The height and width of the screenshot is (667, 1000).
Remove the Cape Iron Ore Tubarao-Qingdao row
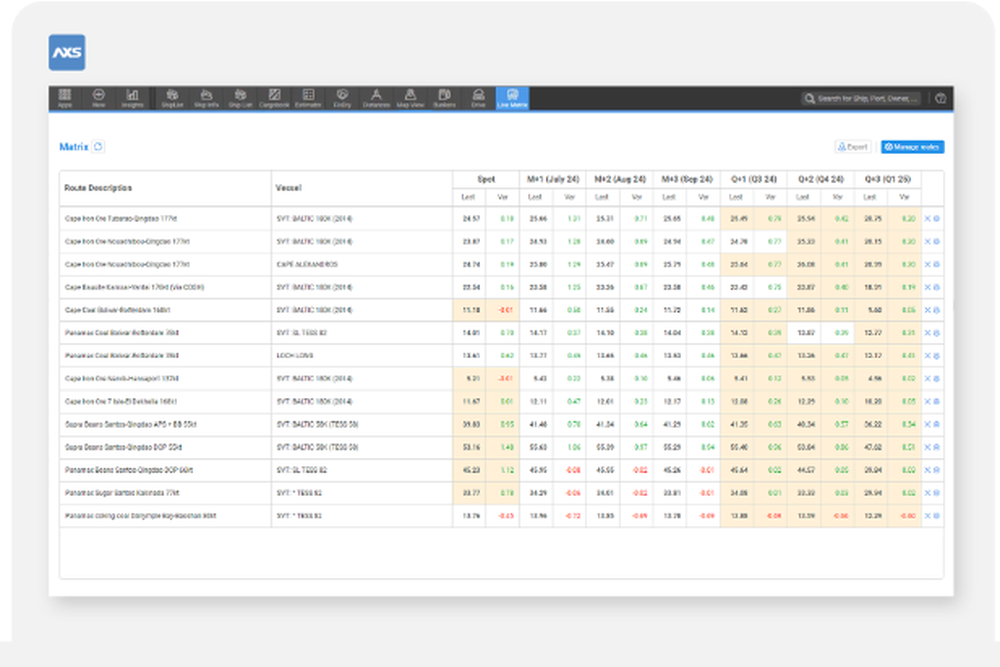click(928, 219)
